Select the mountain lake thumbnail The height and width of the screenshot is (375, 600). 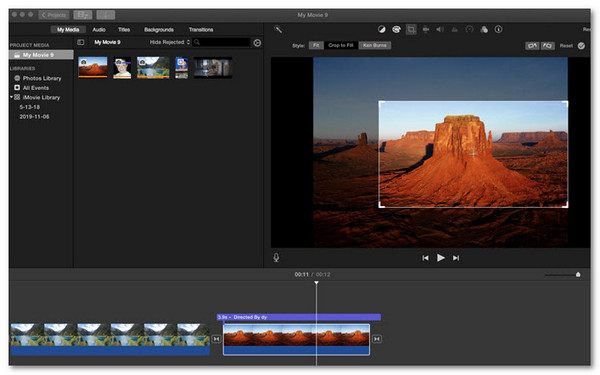[x=153, y=67]
